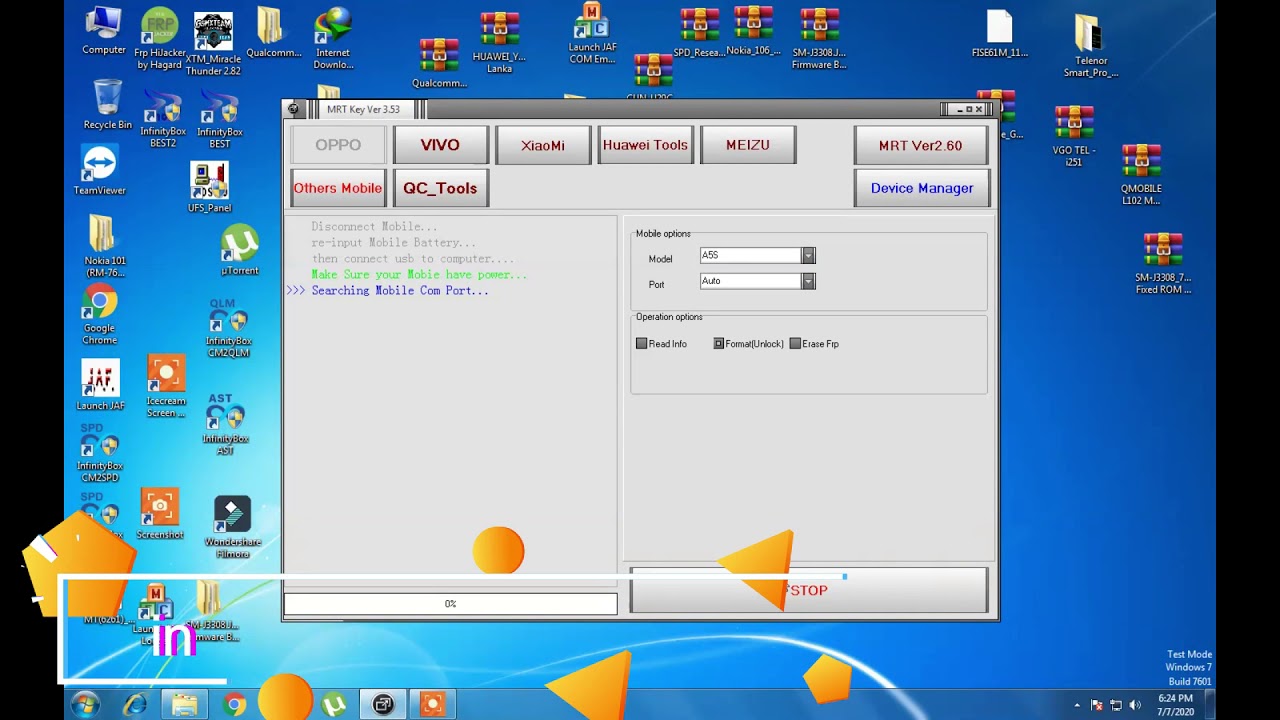Viewport: 1280px width, 720px height.
Task: Click the network tray icon
Action: coord(1116,705)
